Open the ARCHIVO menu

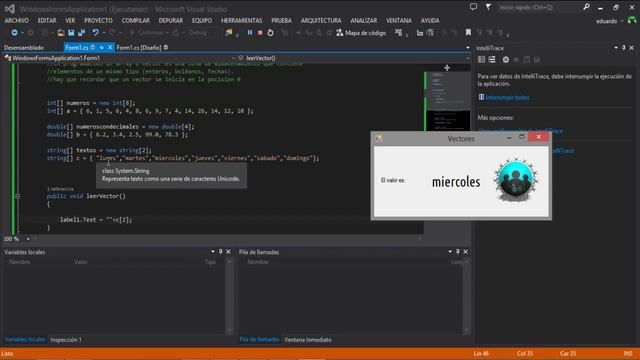tap(17, 20)
